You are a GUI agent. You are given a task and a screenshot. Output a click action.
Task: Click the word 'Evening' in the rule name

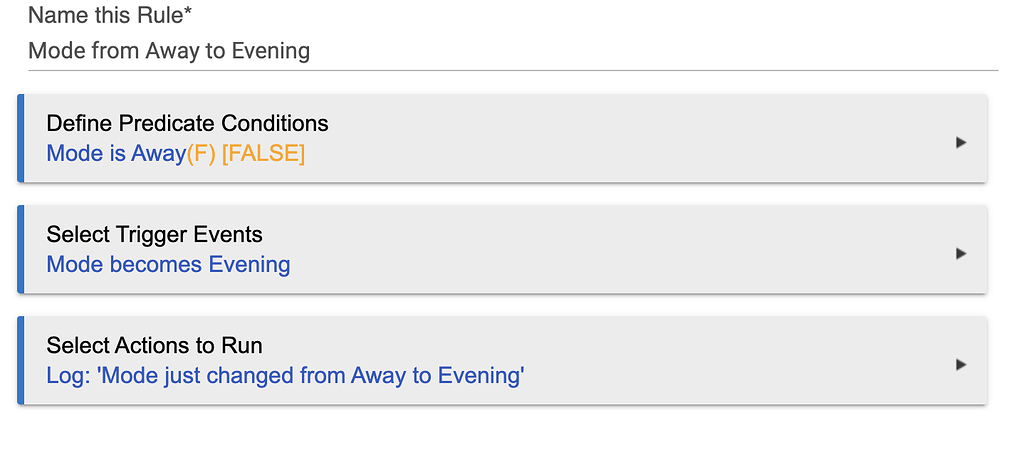coord(270,51)
